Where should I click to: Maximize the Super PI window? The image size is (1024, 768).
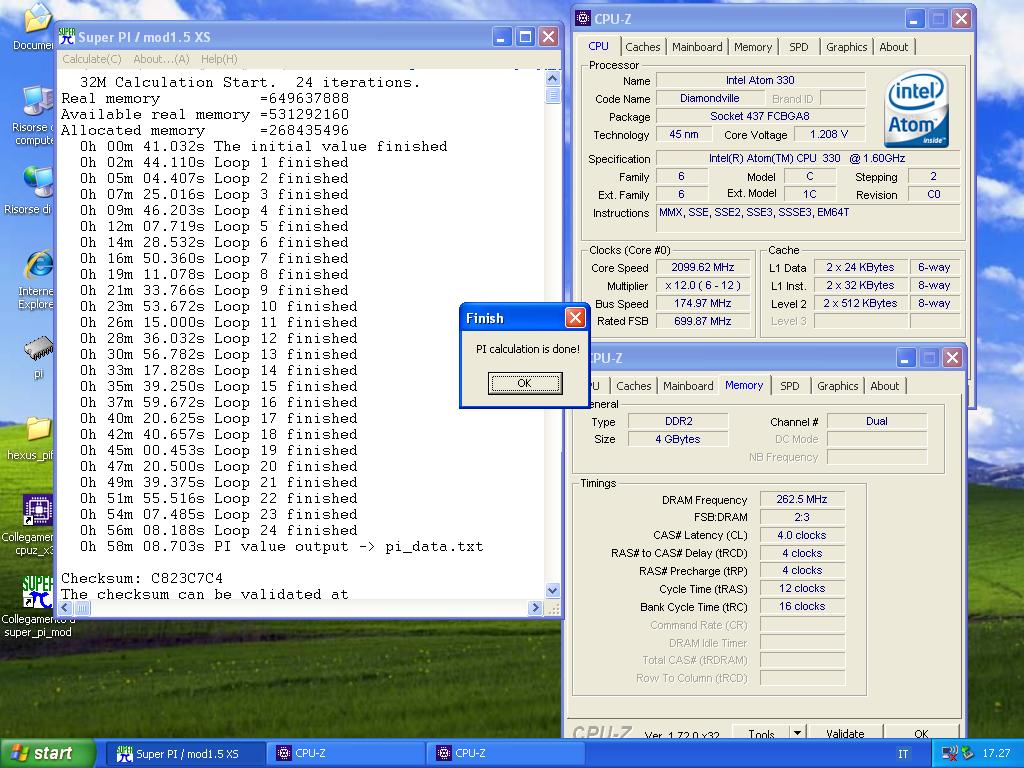(524, 37)
